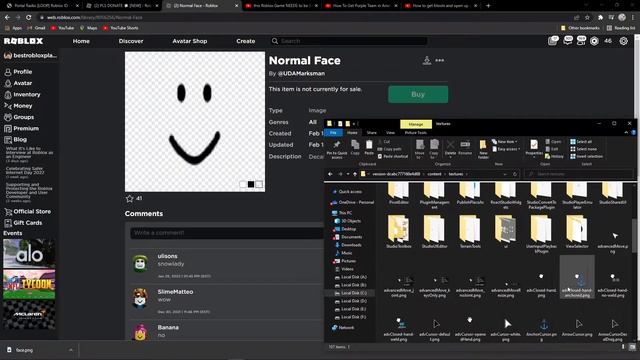Viewport: 640px width, 360px height.
Task: Open Avatar in Roblox sidebar
Action: pyautogui.click(x=18, y=83)
